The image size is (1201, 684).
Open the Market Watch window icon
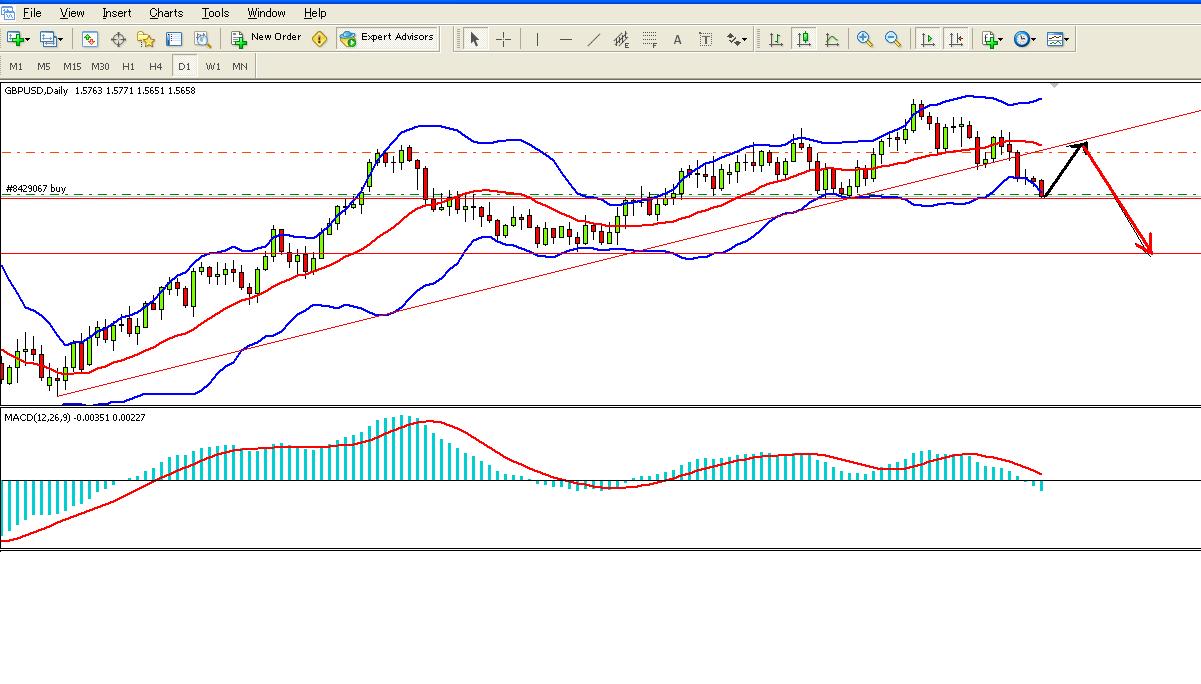[x=90, y=39]
